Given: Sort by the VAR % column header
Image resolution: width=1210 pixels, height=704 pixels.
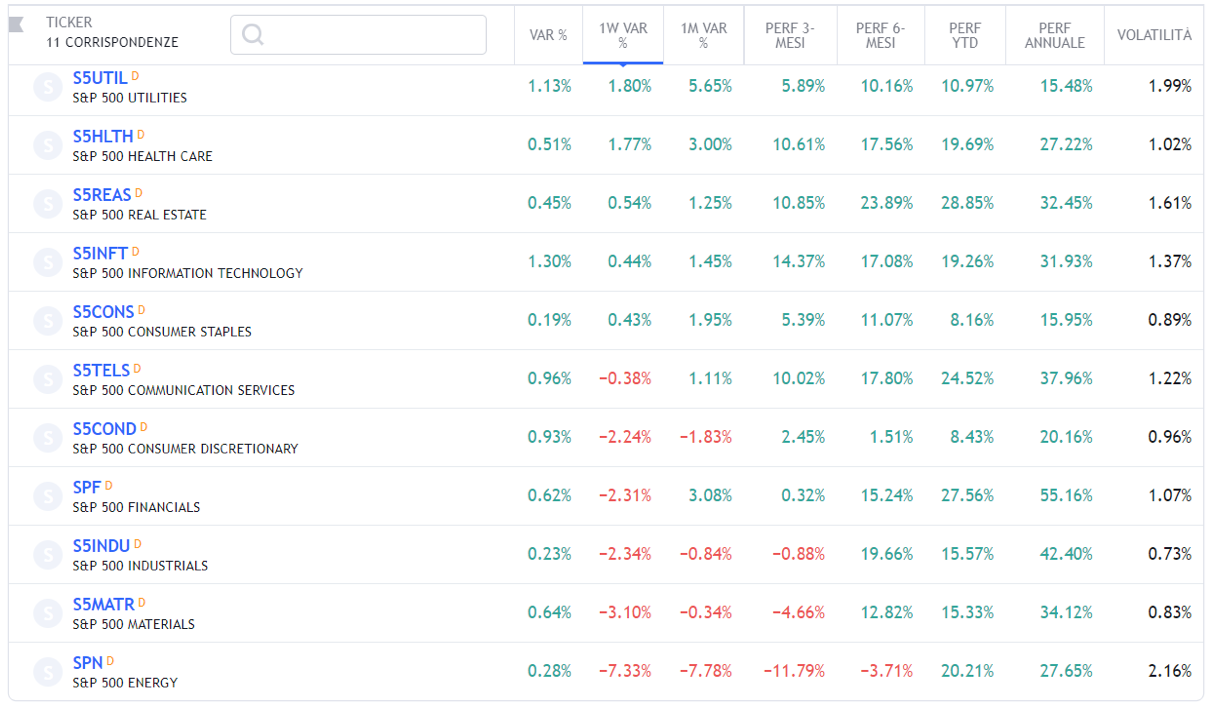Looking at the screenshot, I should [x=548, y=35].
